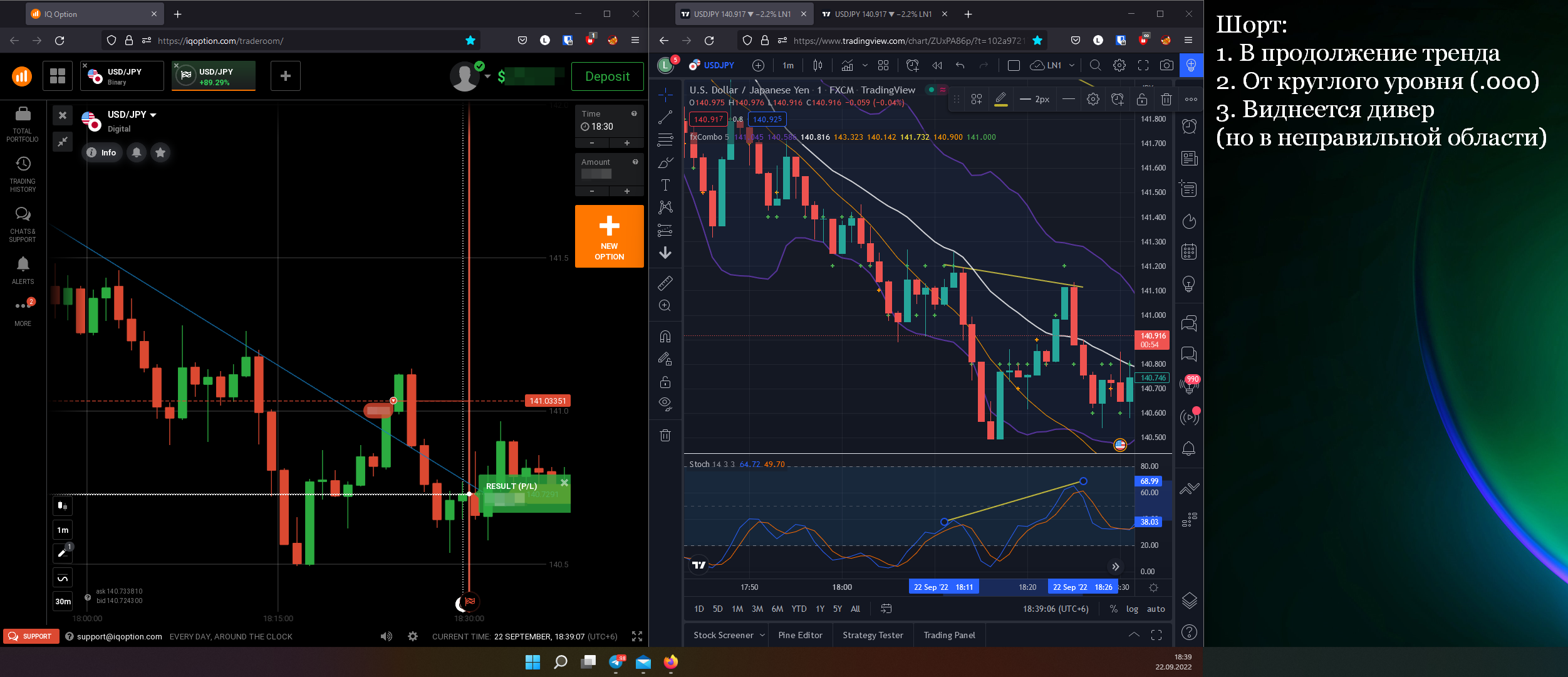Image resolution: width=1568 pixels, height=677 pixels.
Task: Open TradingView quick search
Action: [x=1095, y=65]
